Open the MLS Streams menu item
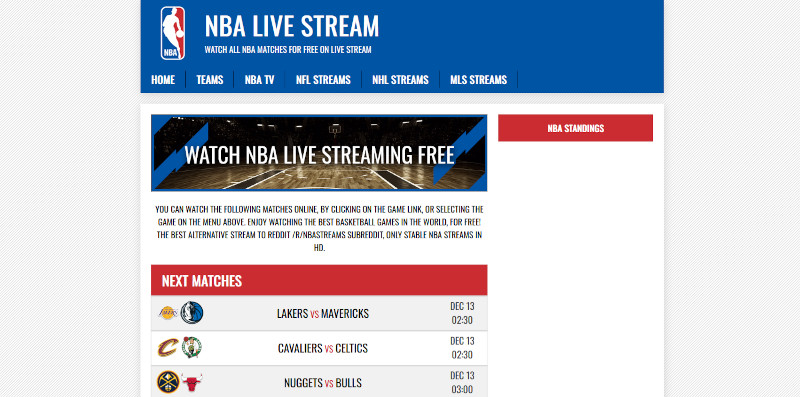 click(479, 80)
